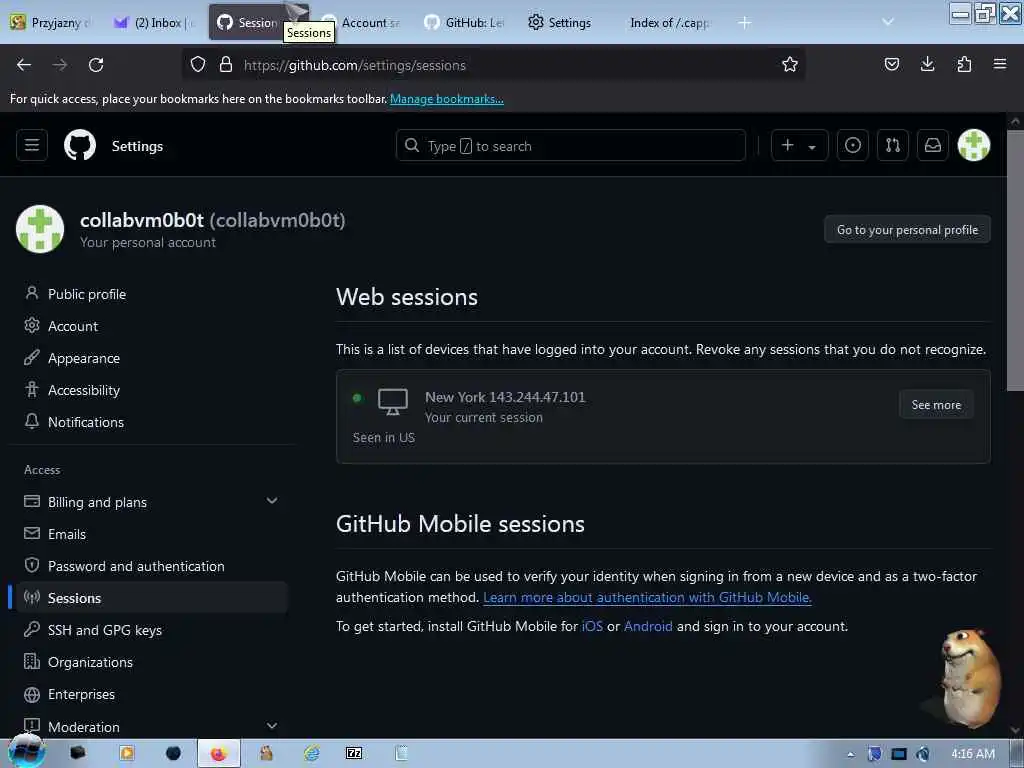Screen dimensions: 1024x768
Task: Open the iOS download link
Action: pyautogui.click(x=592, y=626)
